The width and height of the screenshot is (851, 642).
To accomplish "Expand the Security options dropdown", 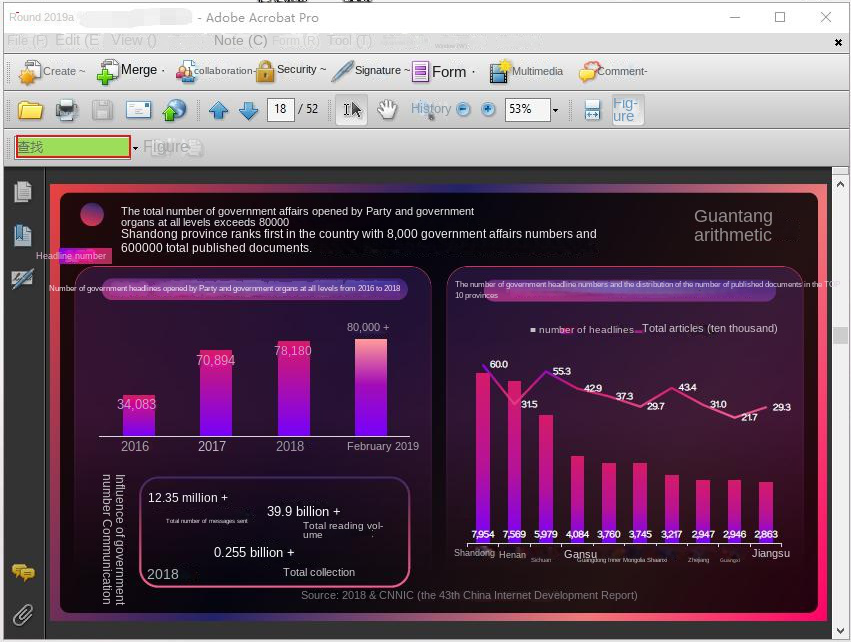I will 293,71.
